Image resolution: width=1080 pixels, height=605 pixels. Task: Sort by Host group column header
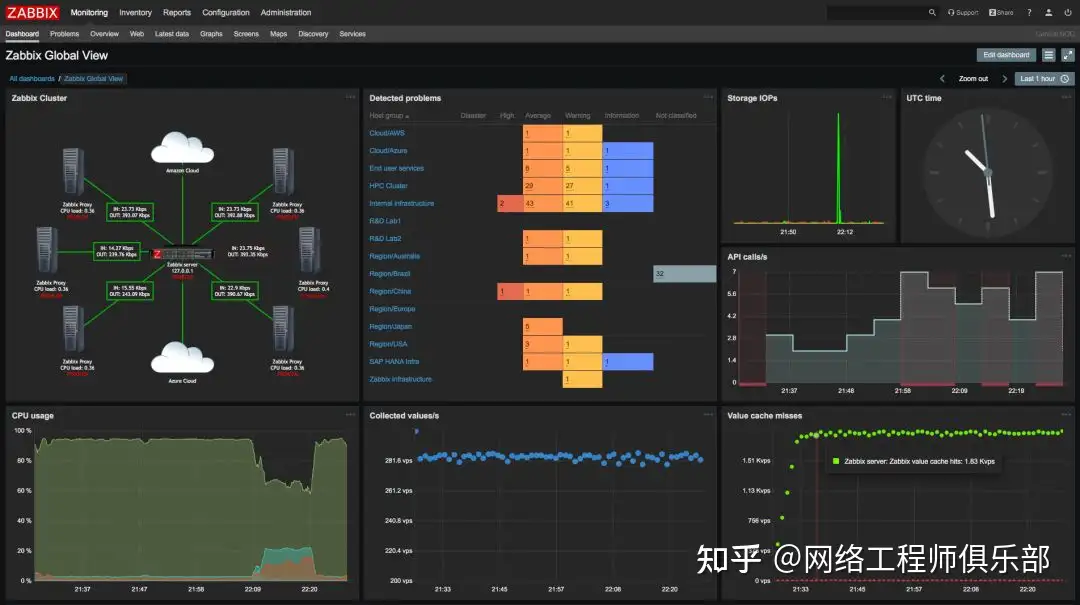[389, 116]
